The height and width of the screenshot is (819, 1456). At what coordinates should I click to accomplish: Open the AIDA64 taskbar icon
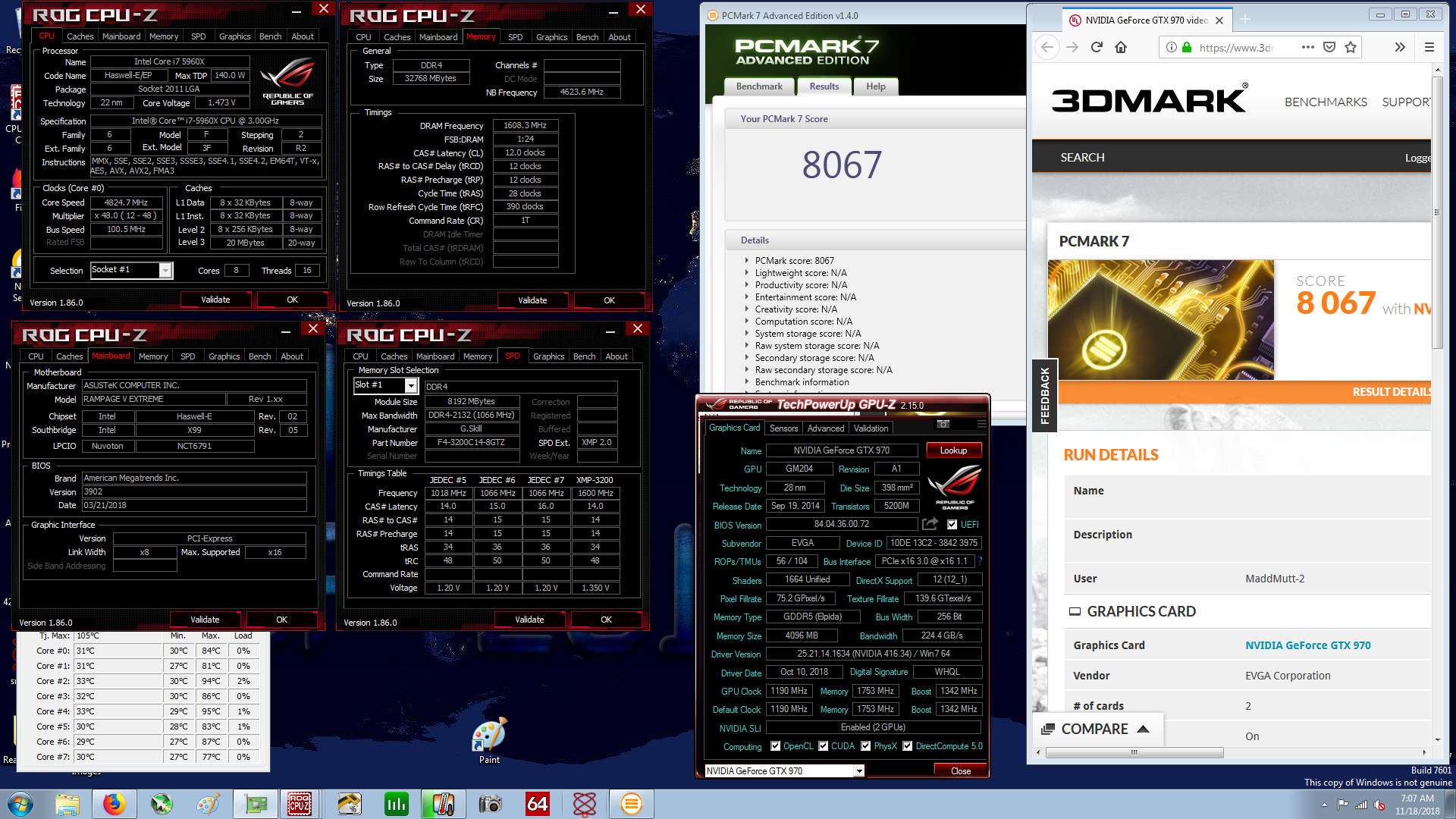point(537,804)
